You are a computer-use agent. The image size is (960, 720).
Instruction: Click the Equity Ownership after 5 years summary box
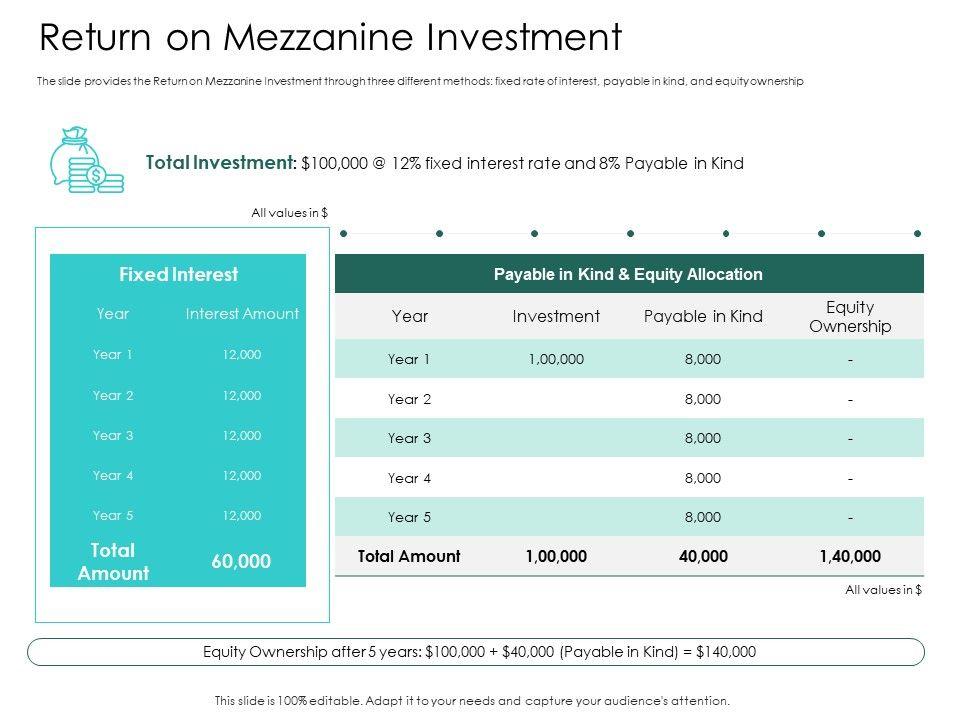click(x=476, y=652)
